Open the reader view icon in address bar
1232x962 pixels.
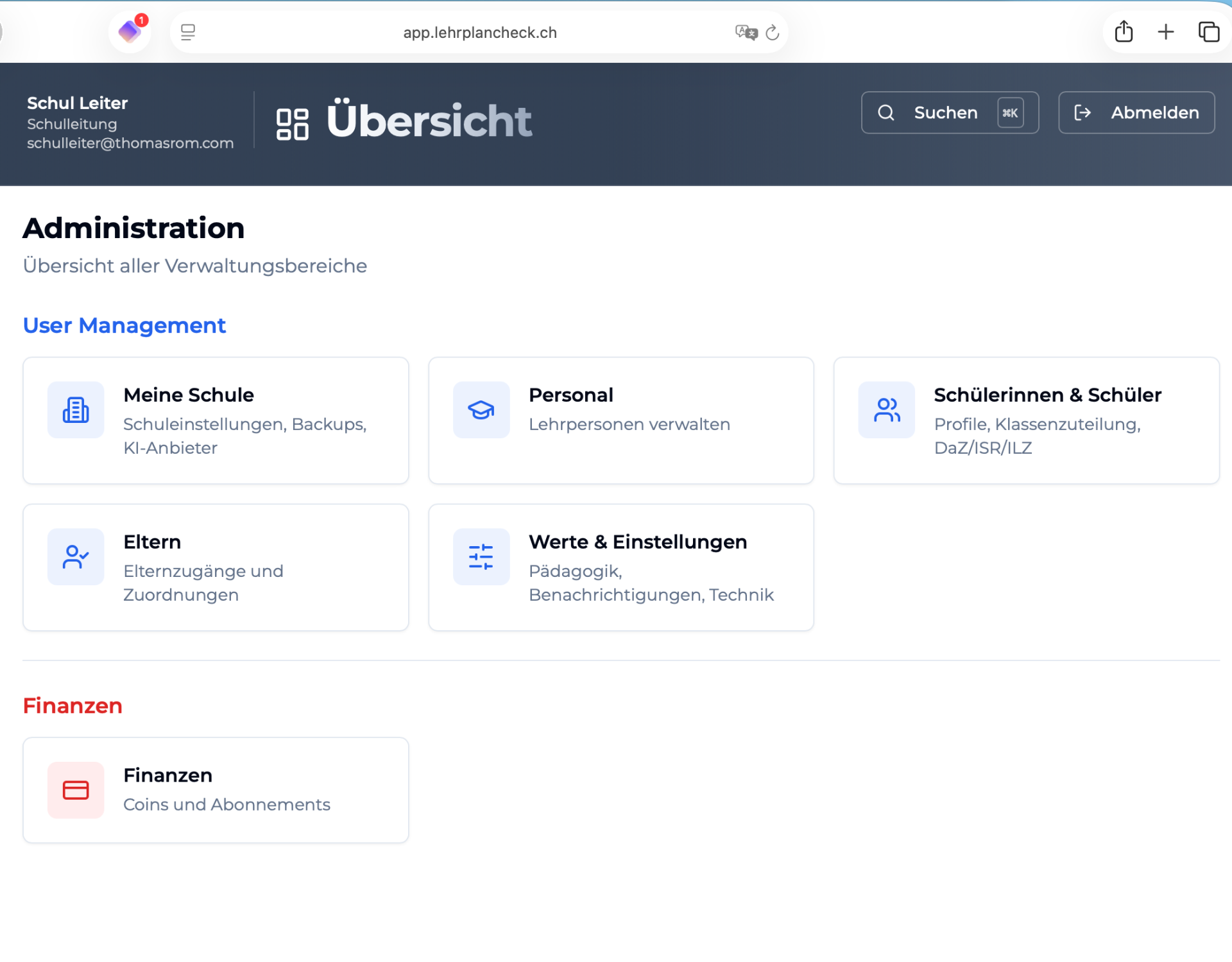[x=188, y=32]
